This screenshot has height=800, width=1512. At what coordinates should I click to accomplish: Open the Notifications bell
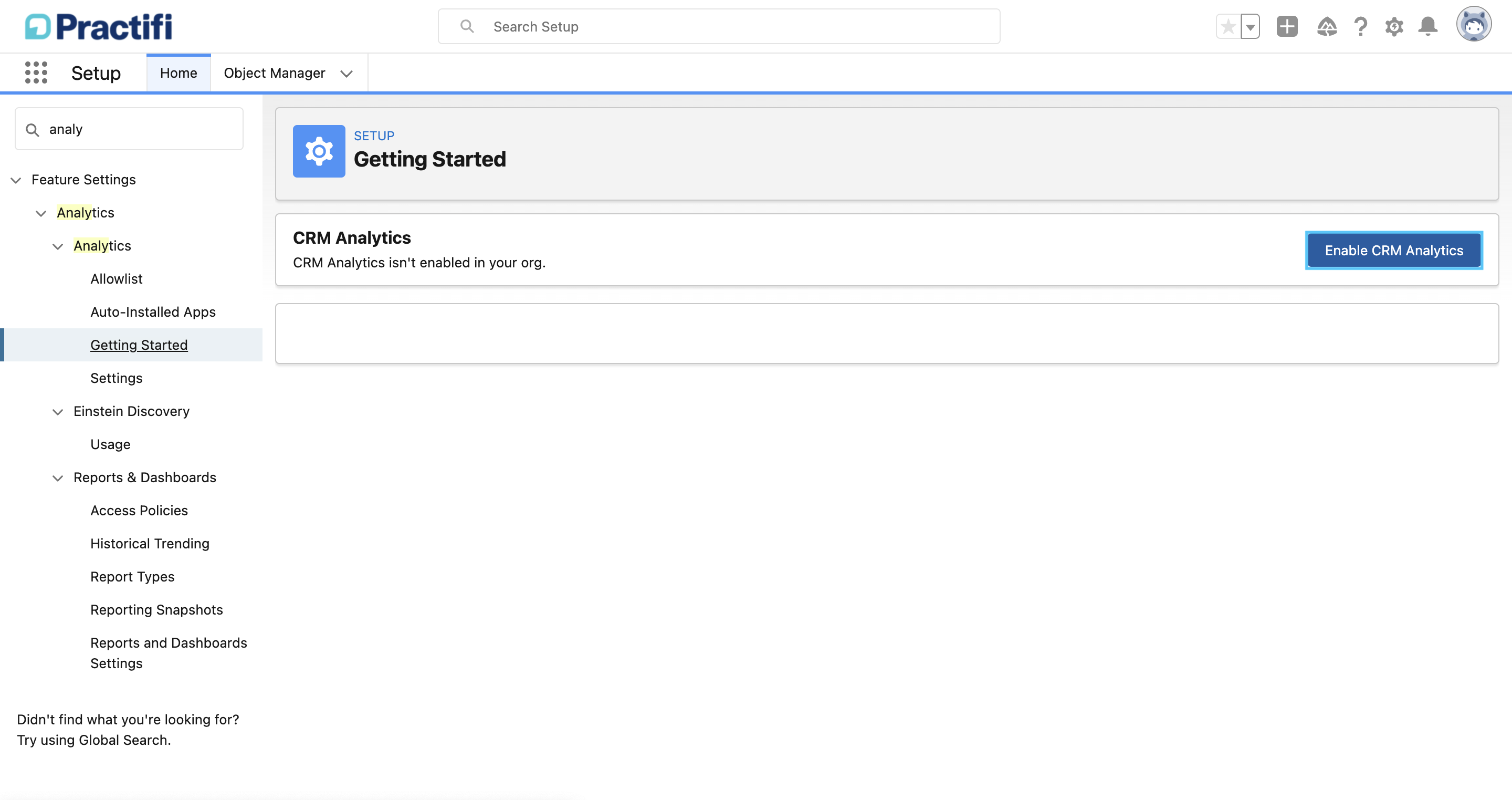pyautogui.click(x=1427, y=26)
